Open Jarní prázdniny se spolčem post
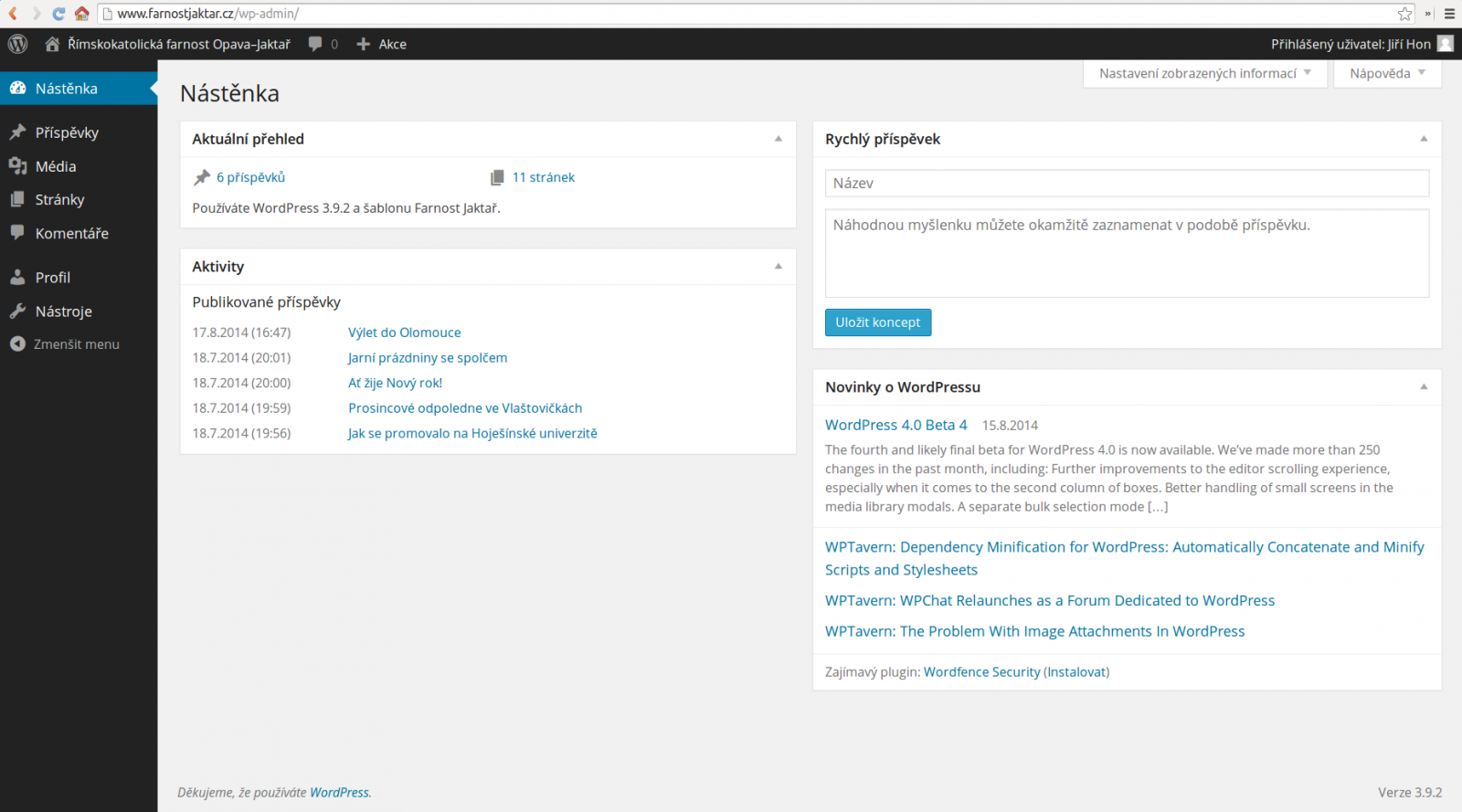The image size is (1462, 812). click(428, 358)
